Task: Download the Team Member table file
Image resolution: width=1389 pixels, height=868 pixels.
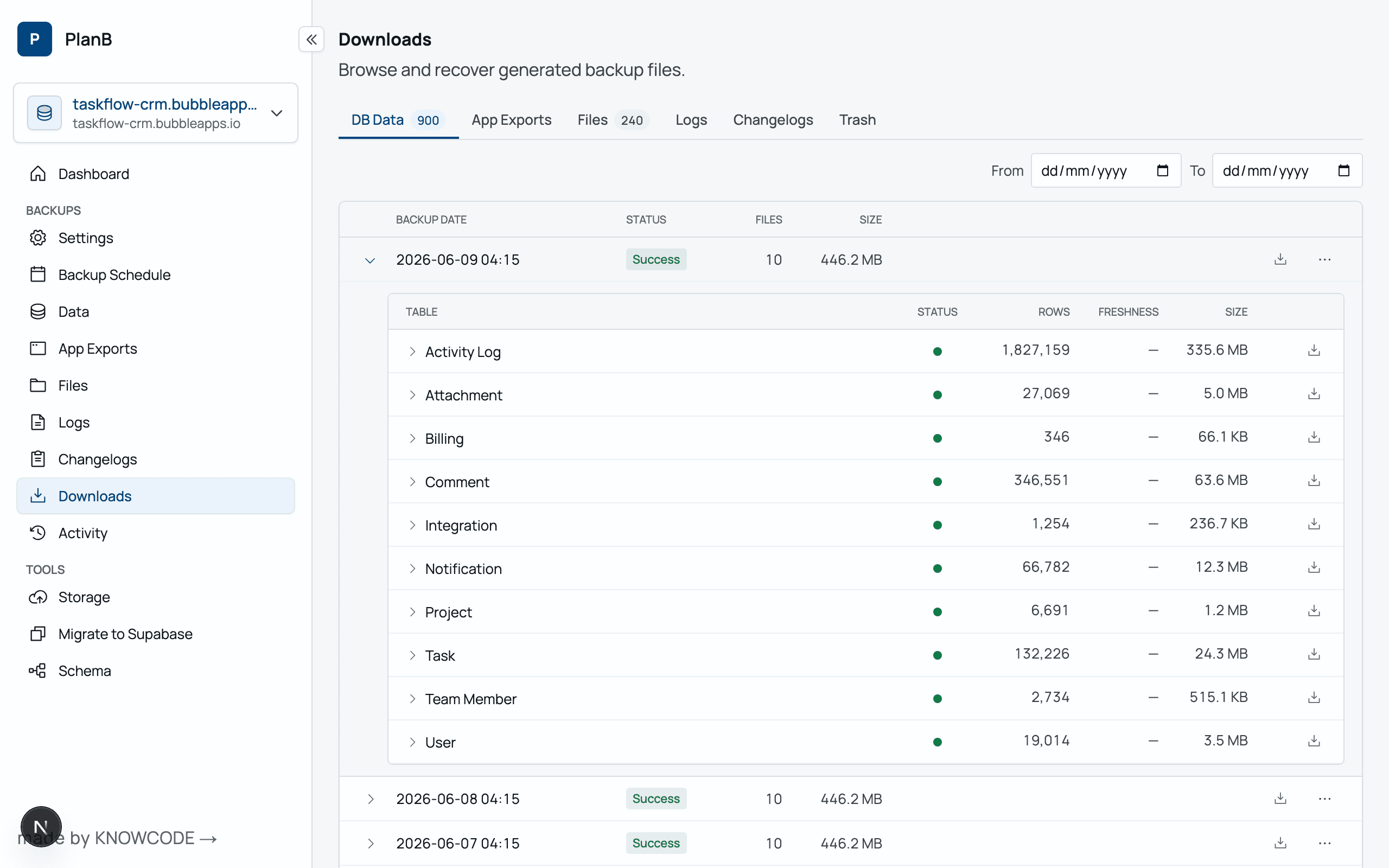Action: [1314, 698]
